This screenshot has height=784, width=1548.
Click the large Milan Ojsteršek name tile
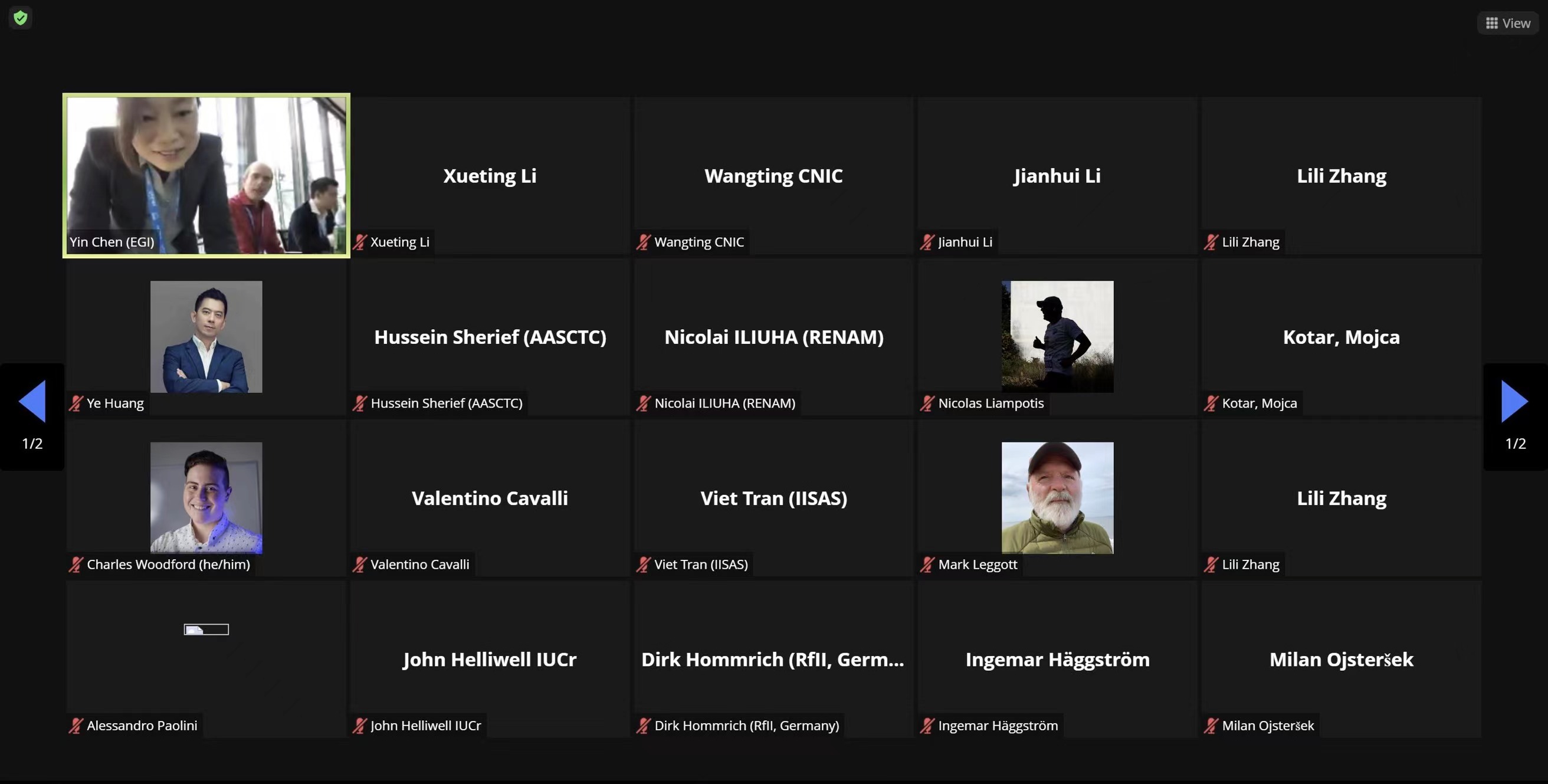pyautogui.click(x=1341, y=660)
